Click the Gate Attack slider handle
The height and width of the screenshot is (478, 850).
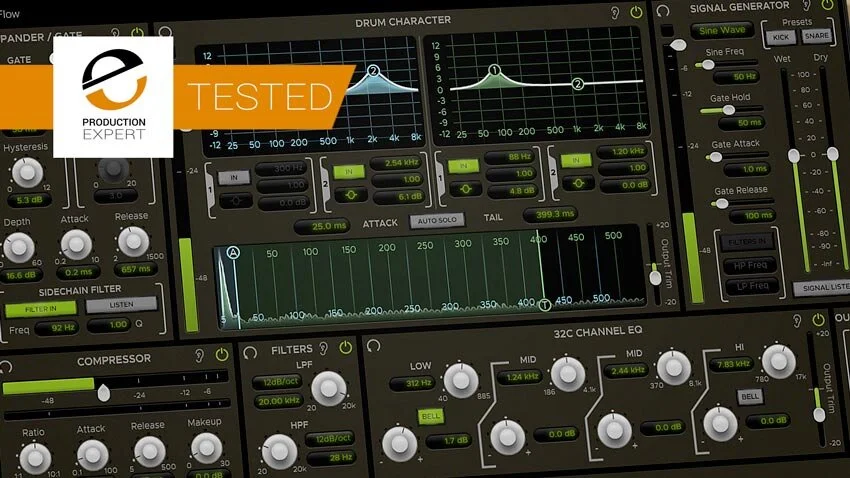coord(716,157)
